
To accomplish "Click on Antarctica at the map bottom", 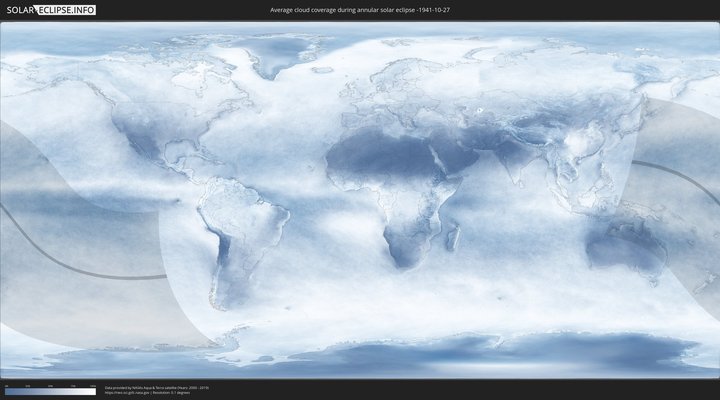I will [x=400, y=355].
